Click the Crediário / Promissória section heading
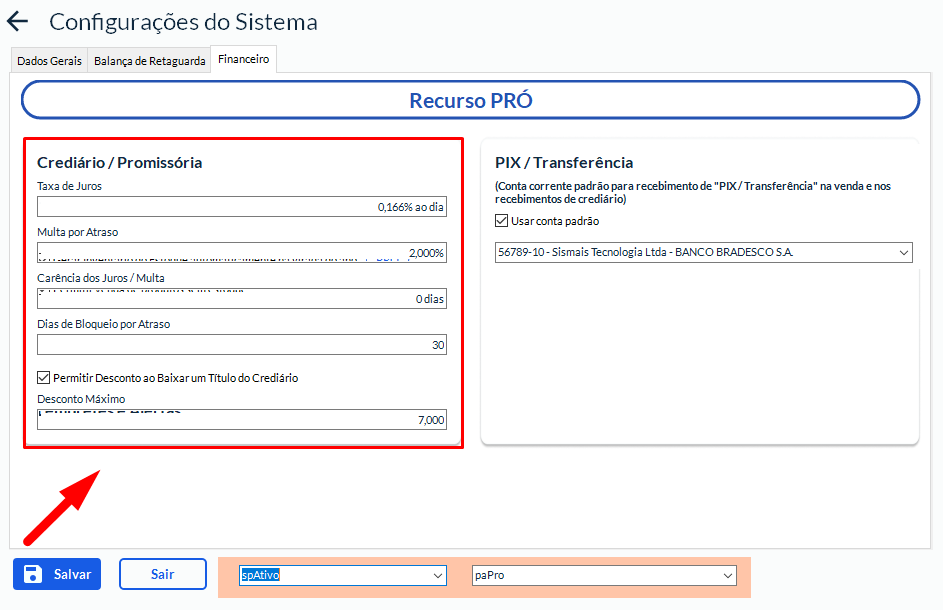This screenshot has height=610, width=943. [x=120, y=162]
